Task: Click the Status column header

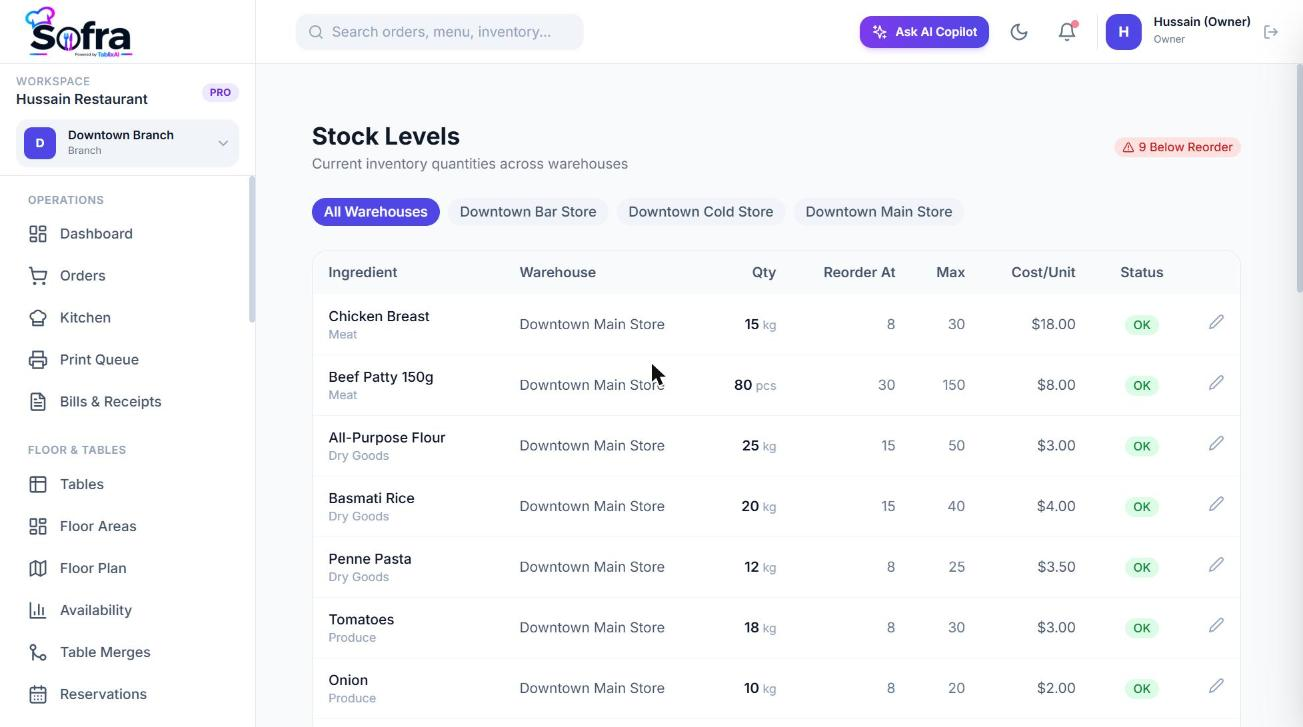Action: [1141, 272]
